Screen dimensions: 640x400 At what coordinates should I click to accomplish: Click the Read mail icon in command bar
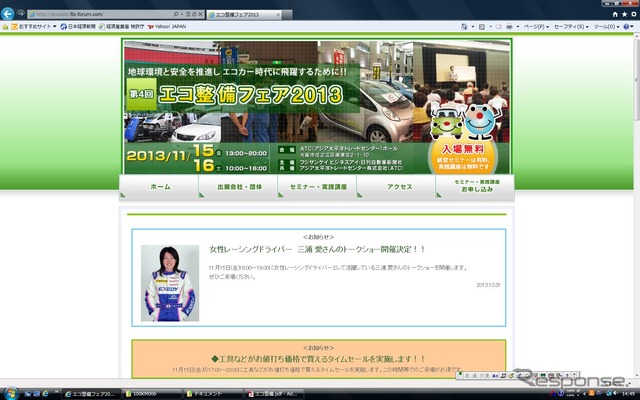pos(498,27)
